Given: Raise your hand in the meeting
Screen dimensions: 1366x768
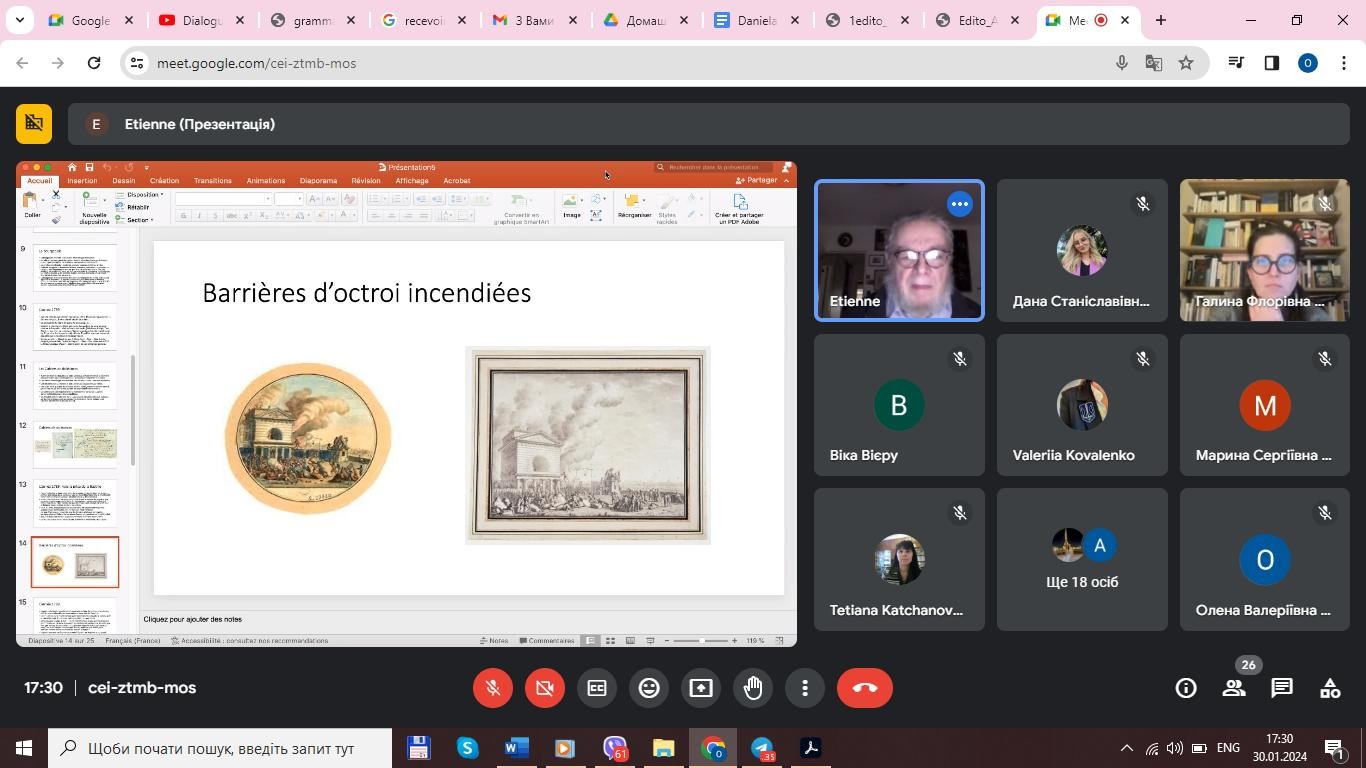Looking at the screenshot, I should (x=753, y=688).
